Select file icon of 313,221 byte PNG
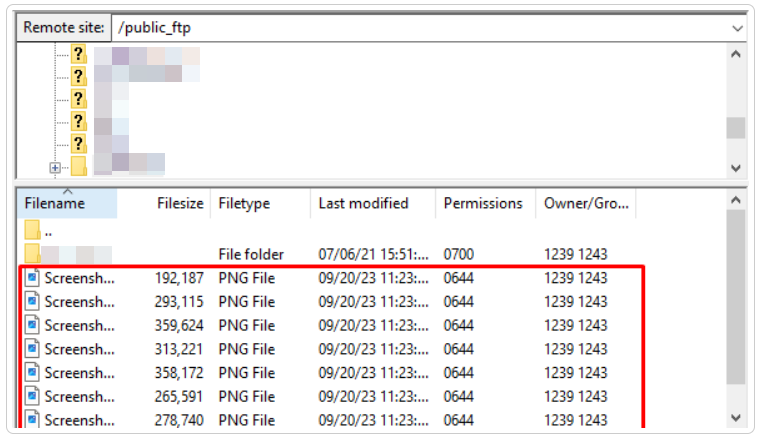The height and width of the screenshot is (442, 760). pos(32,349)
